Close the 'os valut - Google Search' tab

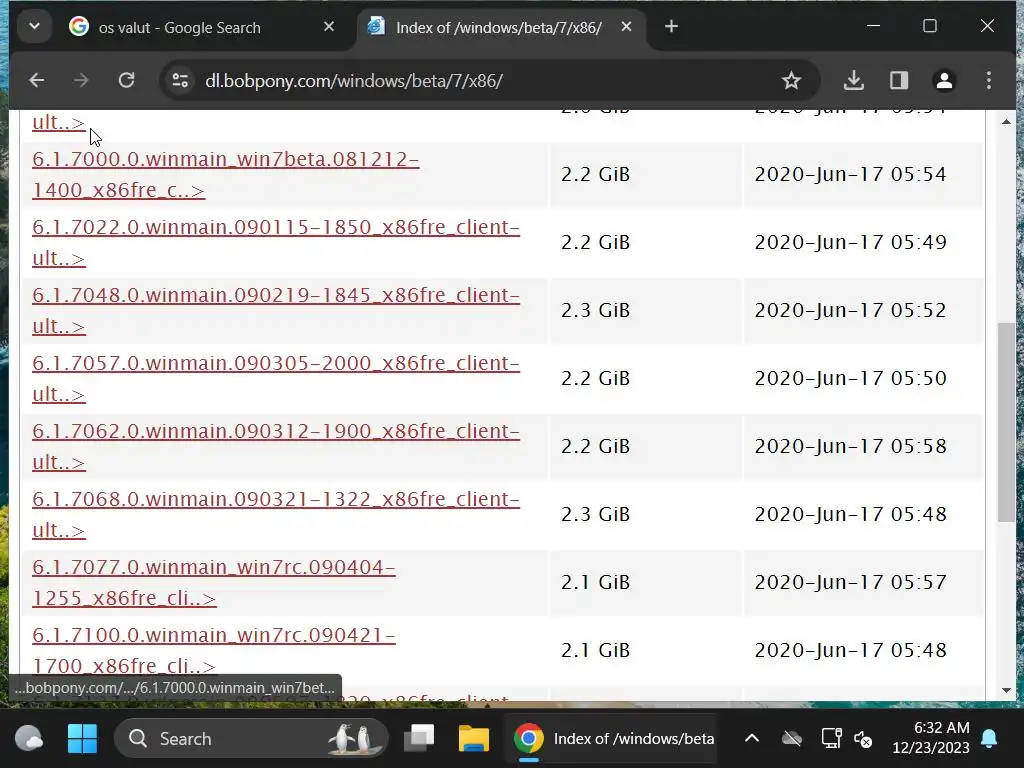[x=329, y=27]
